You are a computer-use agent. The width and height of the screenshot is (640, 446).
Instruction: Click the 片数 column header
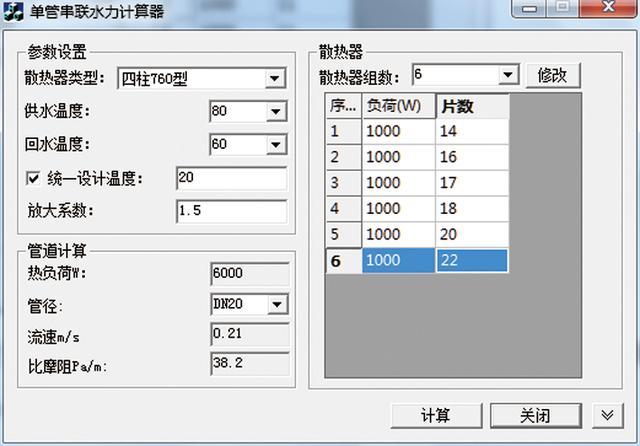click(x=472, y=106)
